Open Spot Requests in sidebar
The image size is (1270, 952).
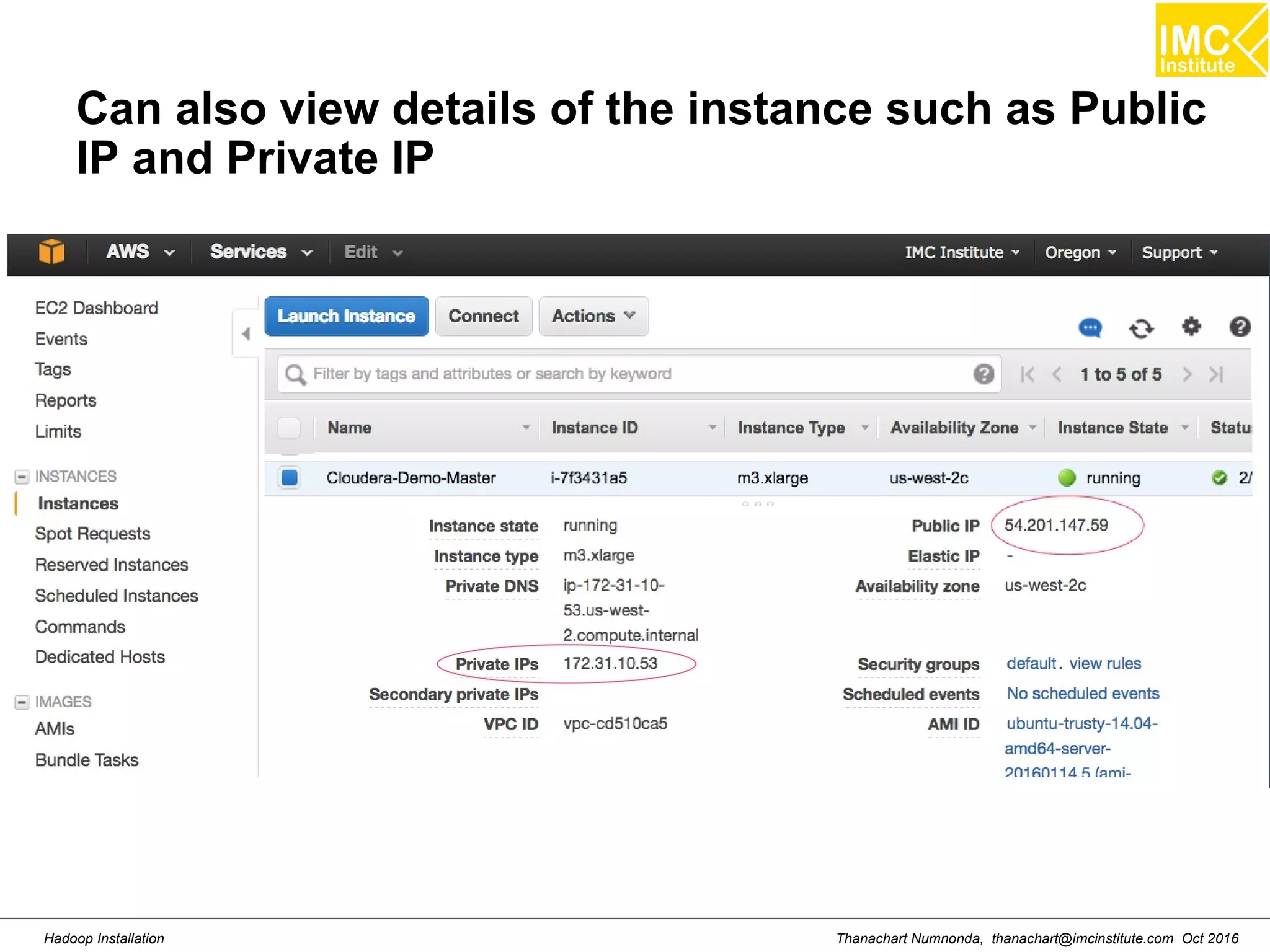tap(93, 534)
